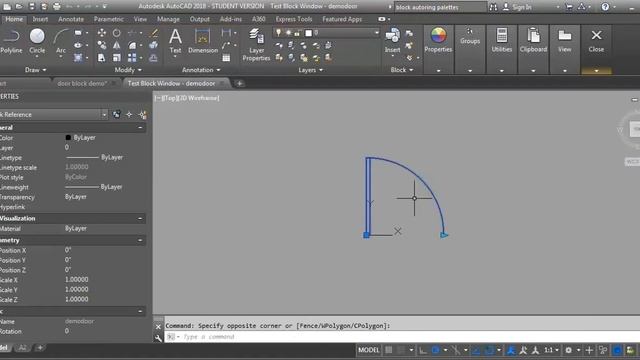Screen dimensions: 640x360
Task: Click the Move tool in Modify panel
Action: (x=102, y=33)
